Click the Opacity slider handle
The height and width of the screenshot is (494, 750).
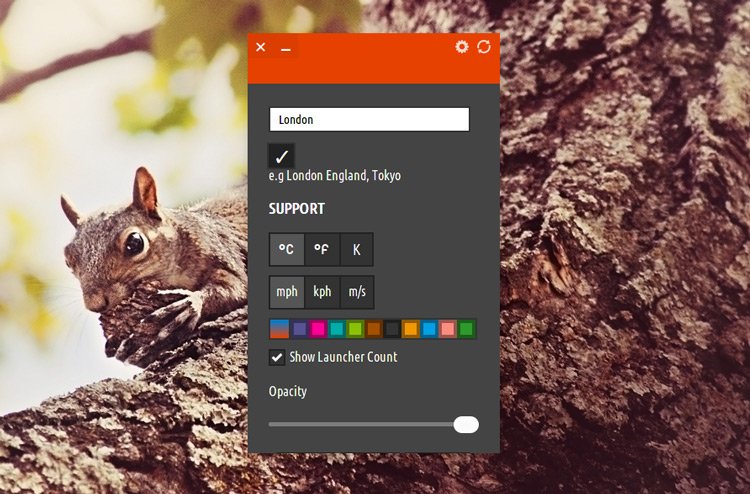pyautogui.click(x=466, y=425)
